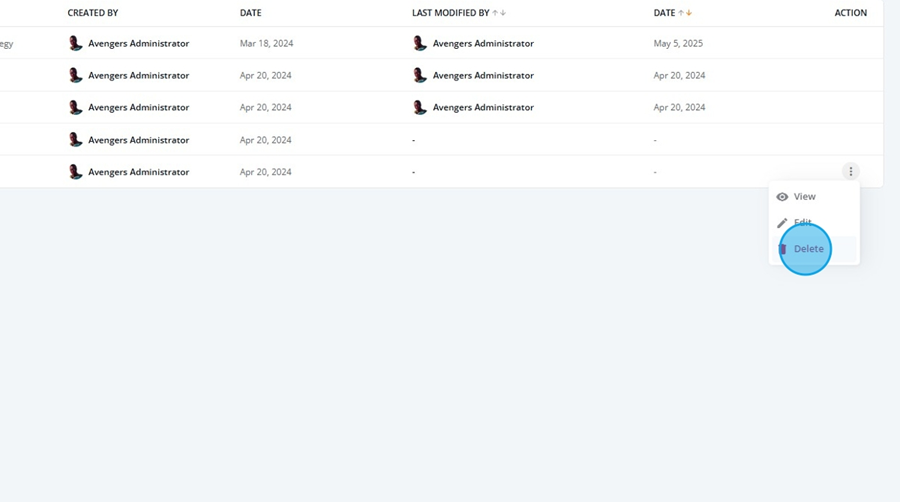Image resolution: width=900 pixels, height=502 pixels.
Task: Click modifier avatar in the May 5, 2025 row
Action: tap(420, 43)
